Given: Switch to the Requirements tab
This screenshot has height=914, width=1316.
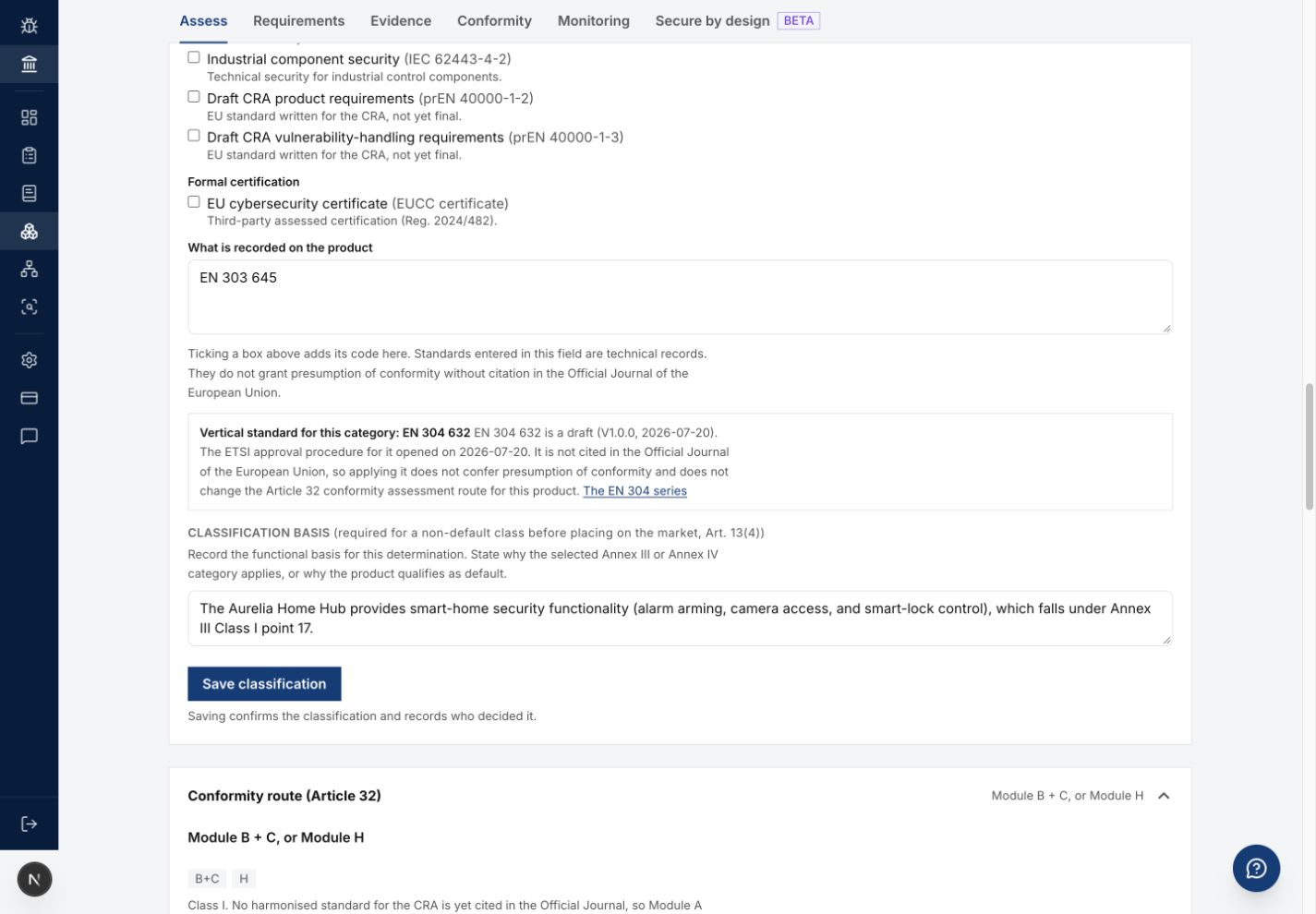Looking at the screenshot, I should [299, 20].
